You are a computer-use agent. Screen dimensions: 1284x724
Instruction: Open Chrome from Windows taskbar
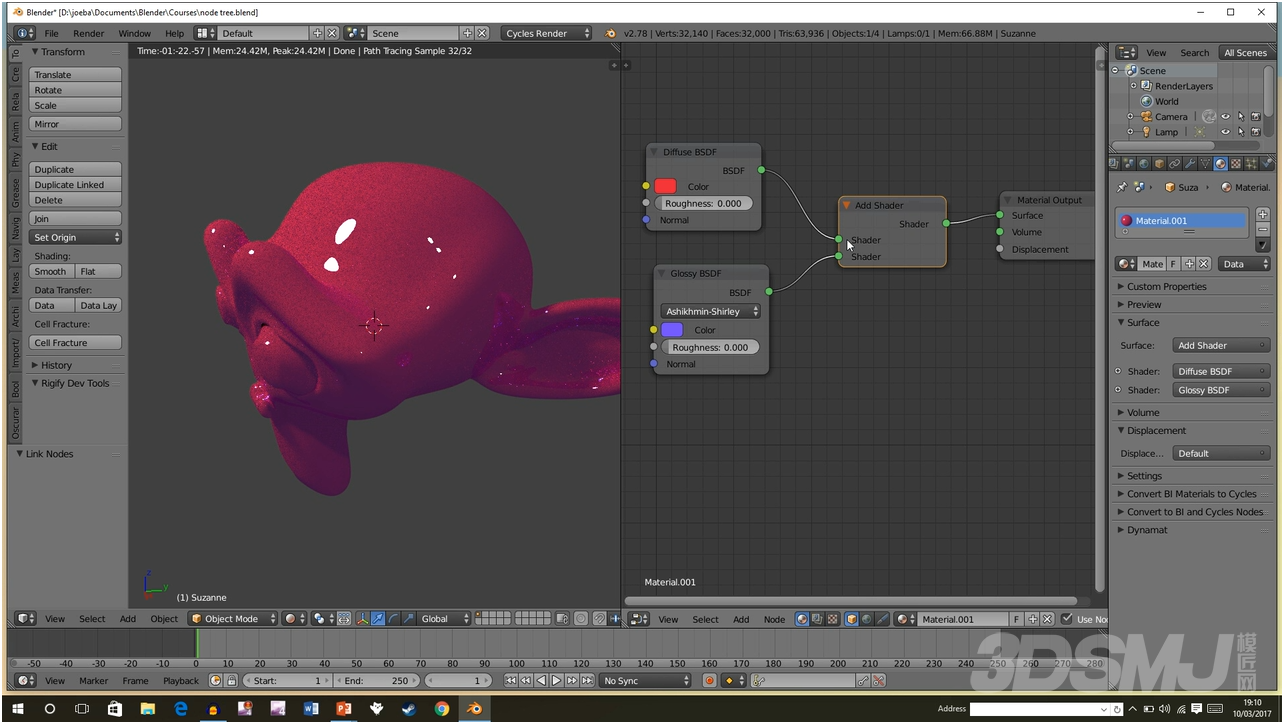pyautogui.click(x=441, y=709)
